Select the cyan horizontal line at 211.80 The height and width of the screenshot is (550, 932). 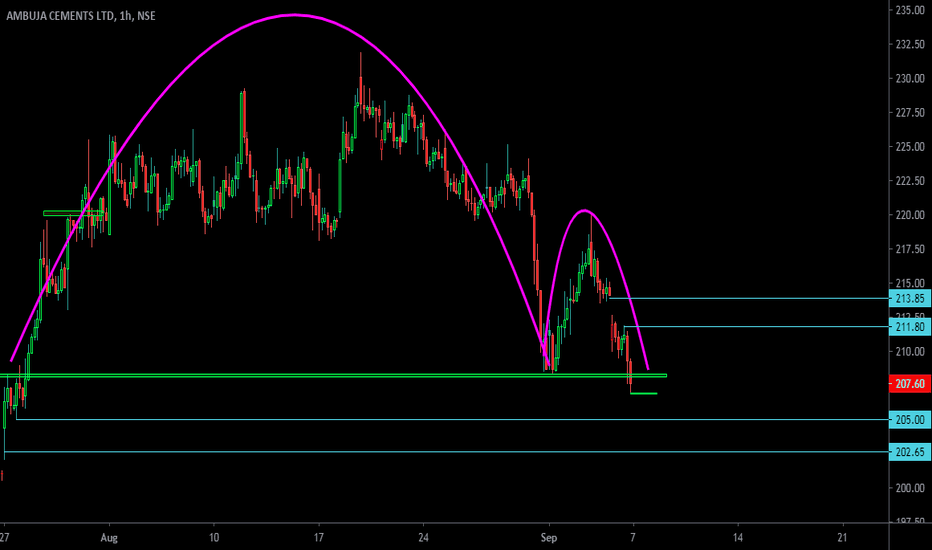tap(756, 327)
